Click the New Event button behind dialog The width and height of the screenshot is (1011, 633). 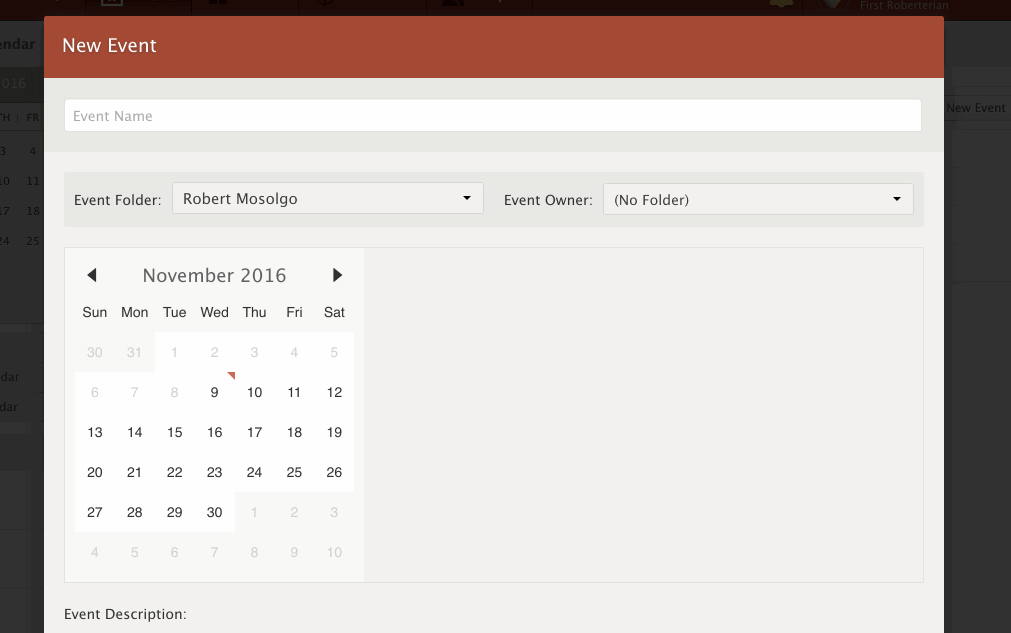point(976,108)
